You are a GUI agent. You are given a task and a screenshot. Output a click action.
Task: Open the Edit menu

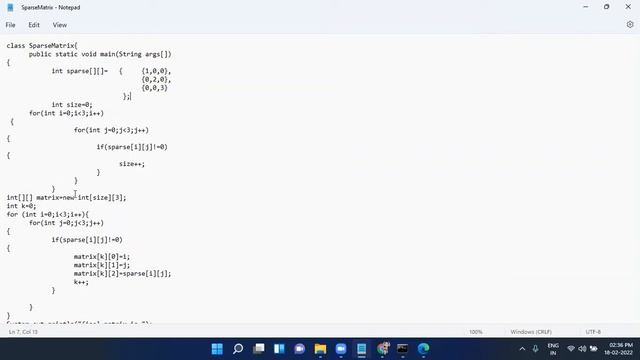point(34,25)
